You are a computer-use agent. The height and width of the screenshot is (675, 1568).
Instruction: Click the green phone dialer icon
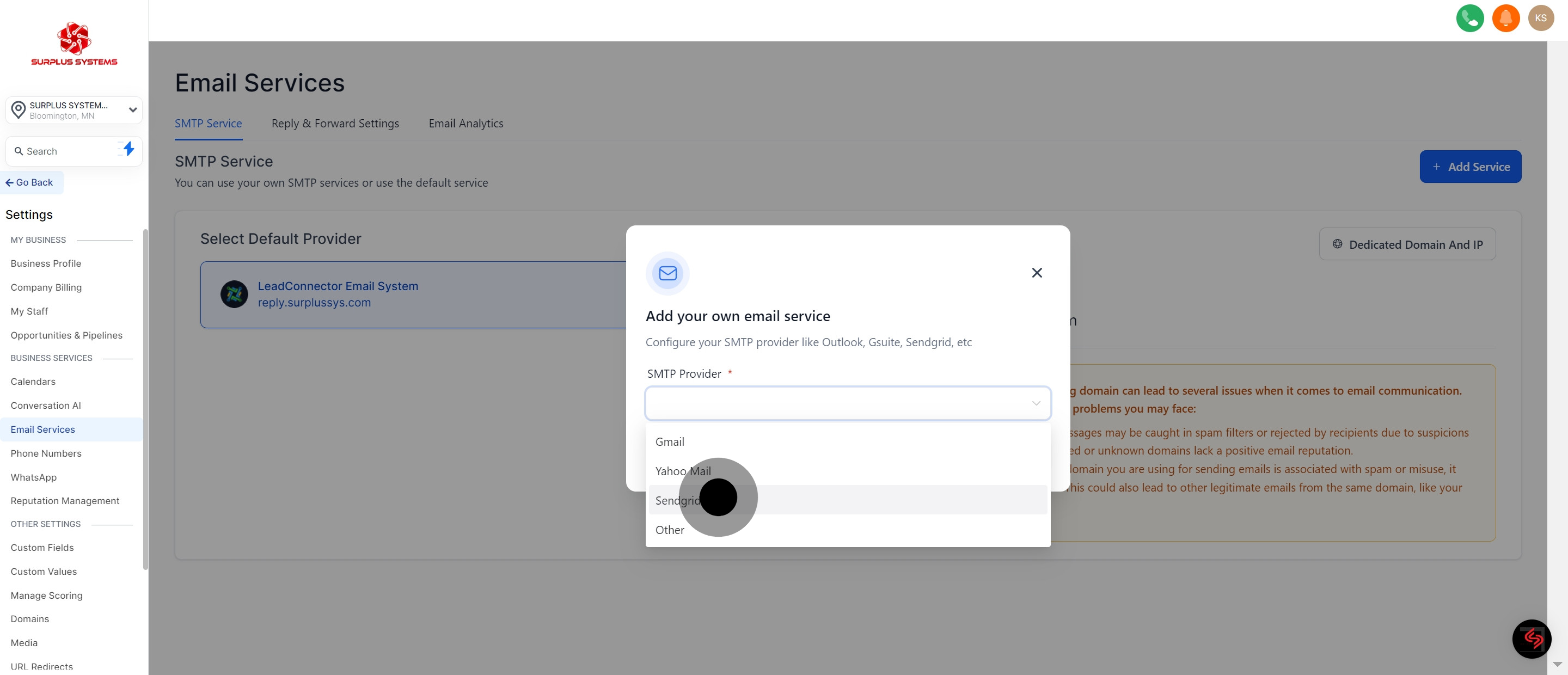click(x=1469, y=19)
